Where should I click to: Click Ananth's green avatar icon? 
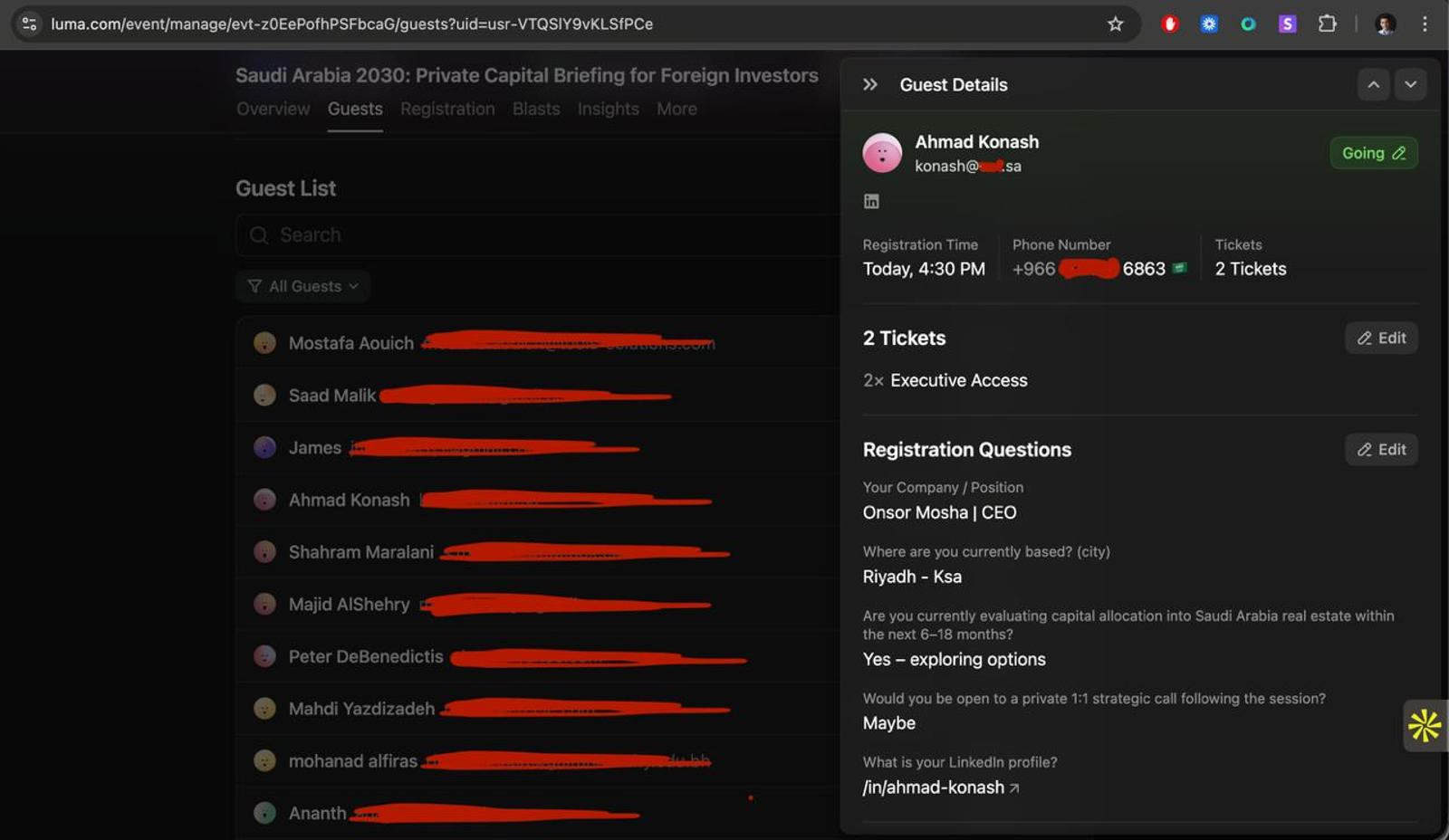(x=264, y=813)
